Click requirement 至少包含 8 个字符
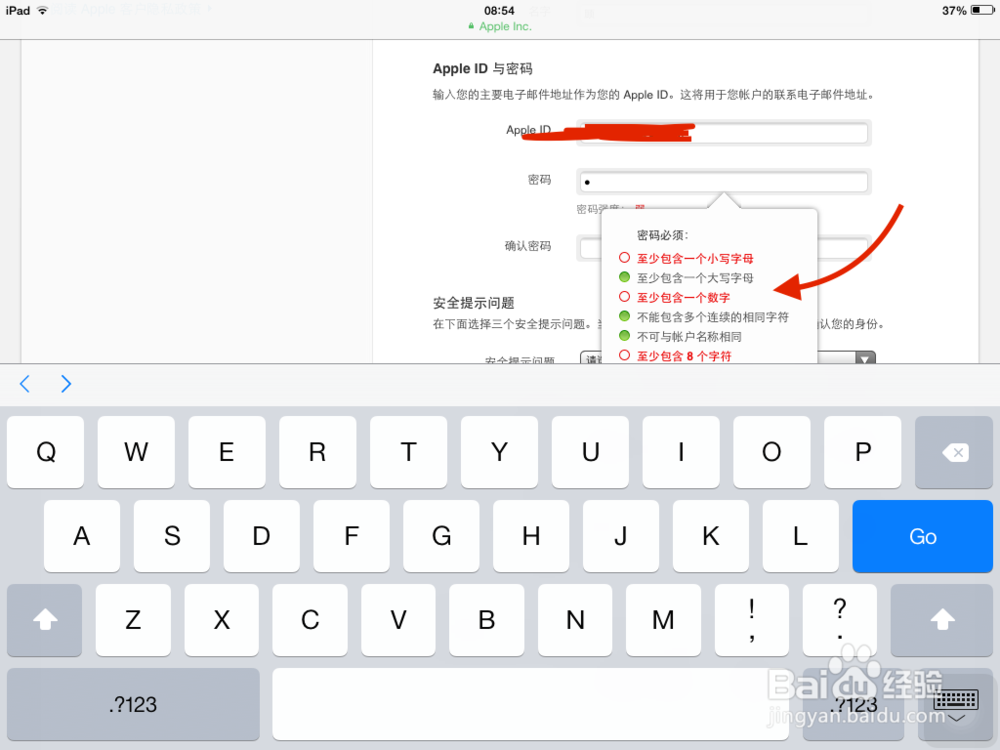This screenshot has height=750, width=1000. pos(684,356)
